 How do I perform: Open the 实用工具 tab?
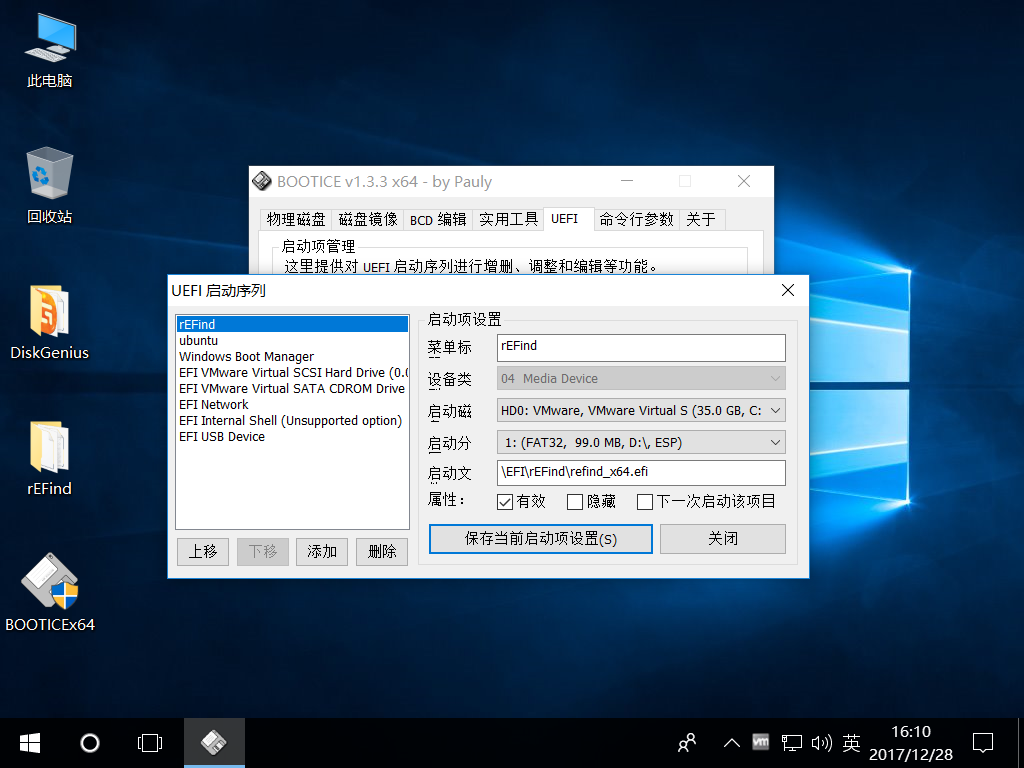(508, 219)
